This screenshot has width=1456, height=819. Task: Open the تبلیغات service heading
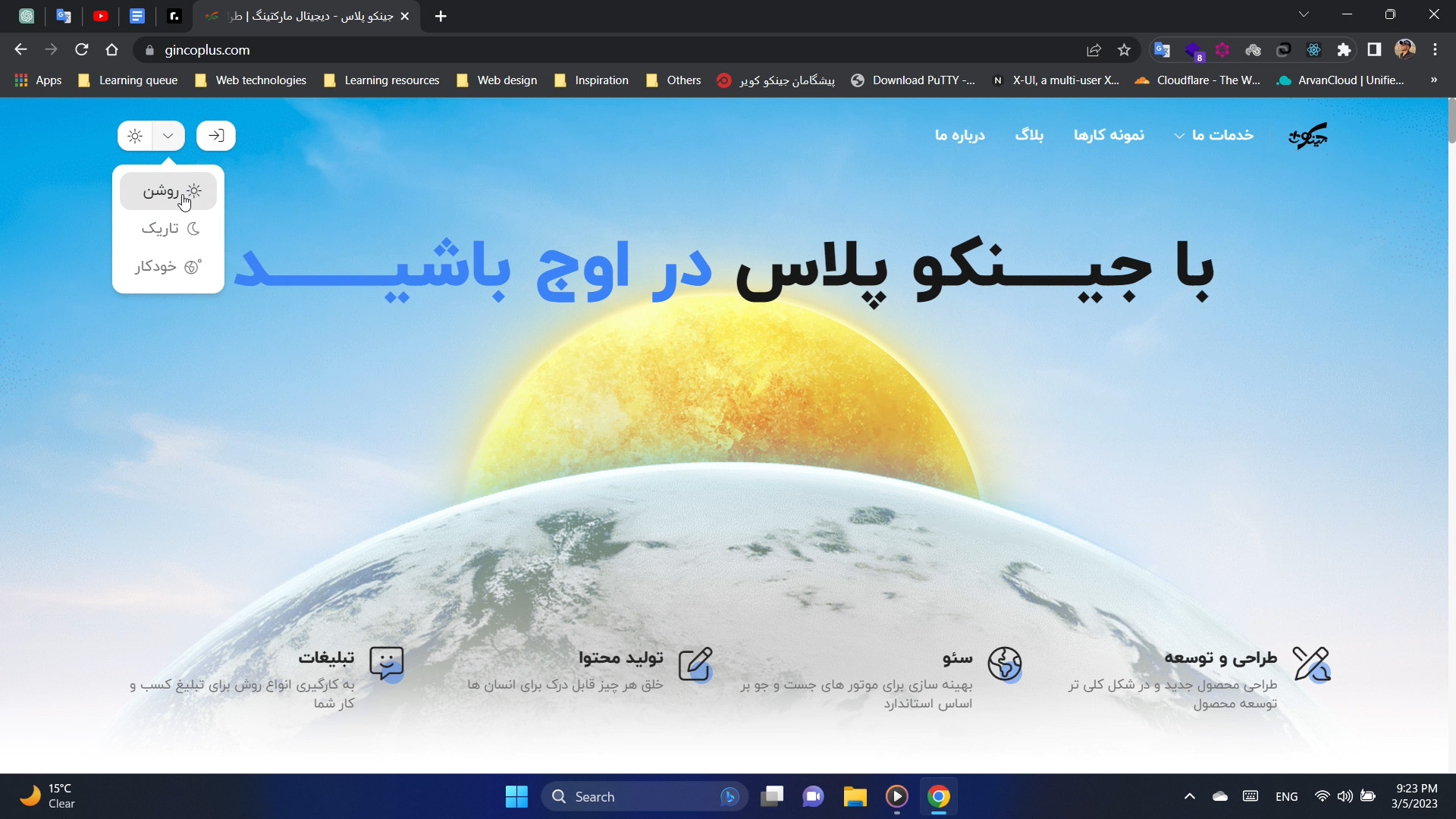click(326, 657)
